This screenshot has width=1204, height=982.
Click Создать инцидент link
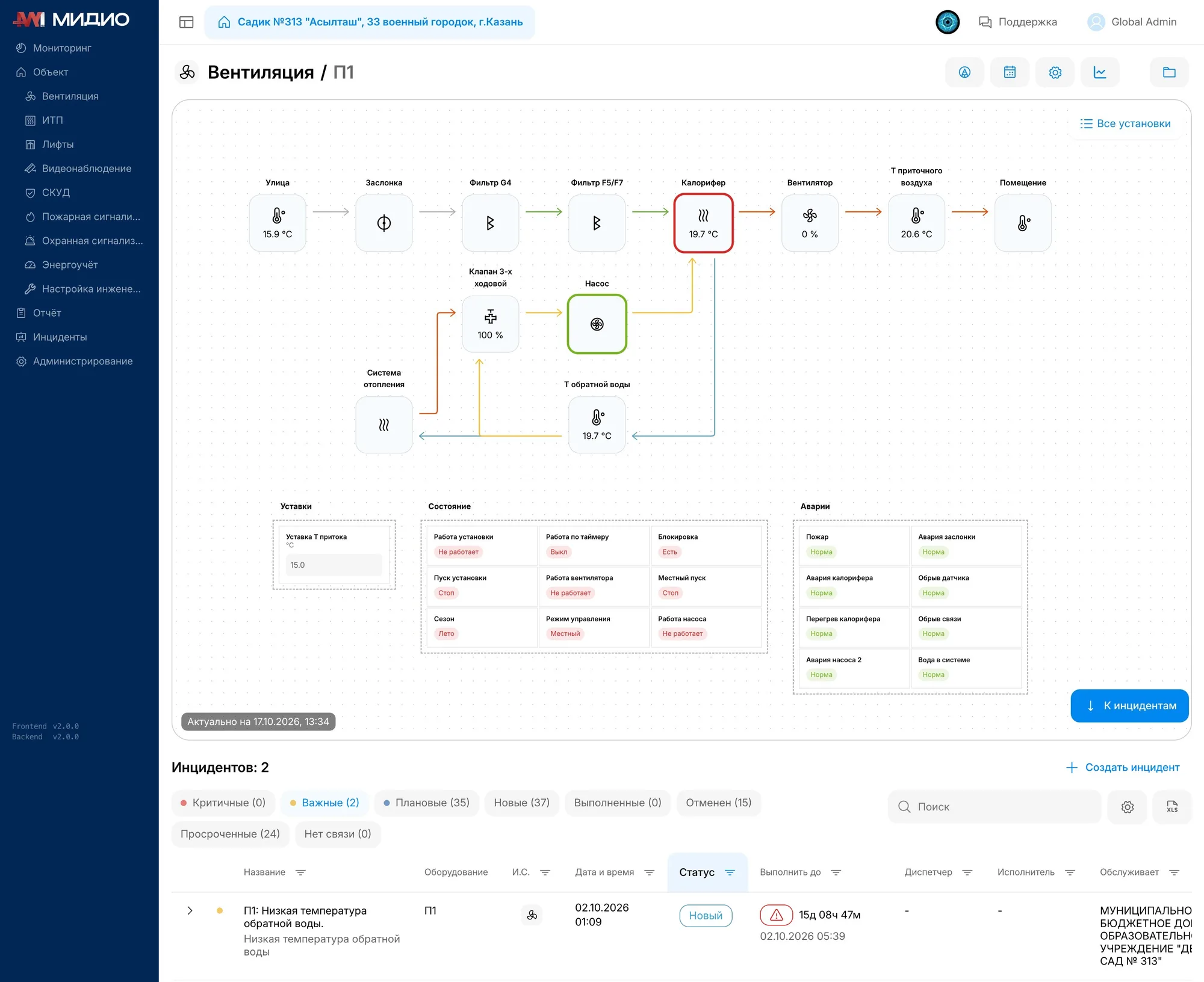(1123, 768)
